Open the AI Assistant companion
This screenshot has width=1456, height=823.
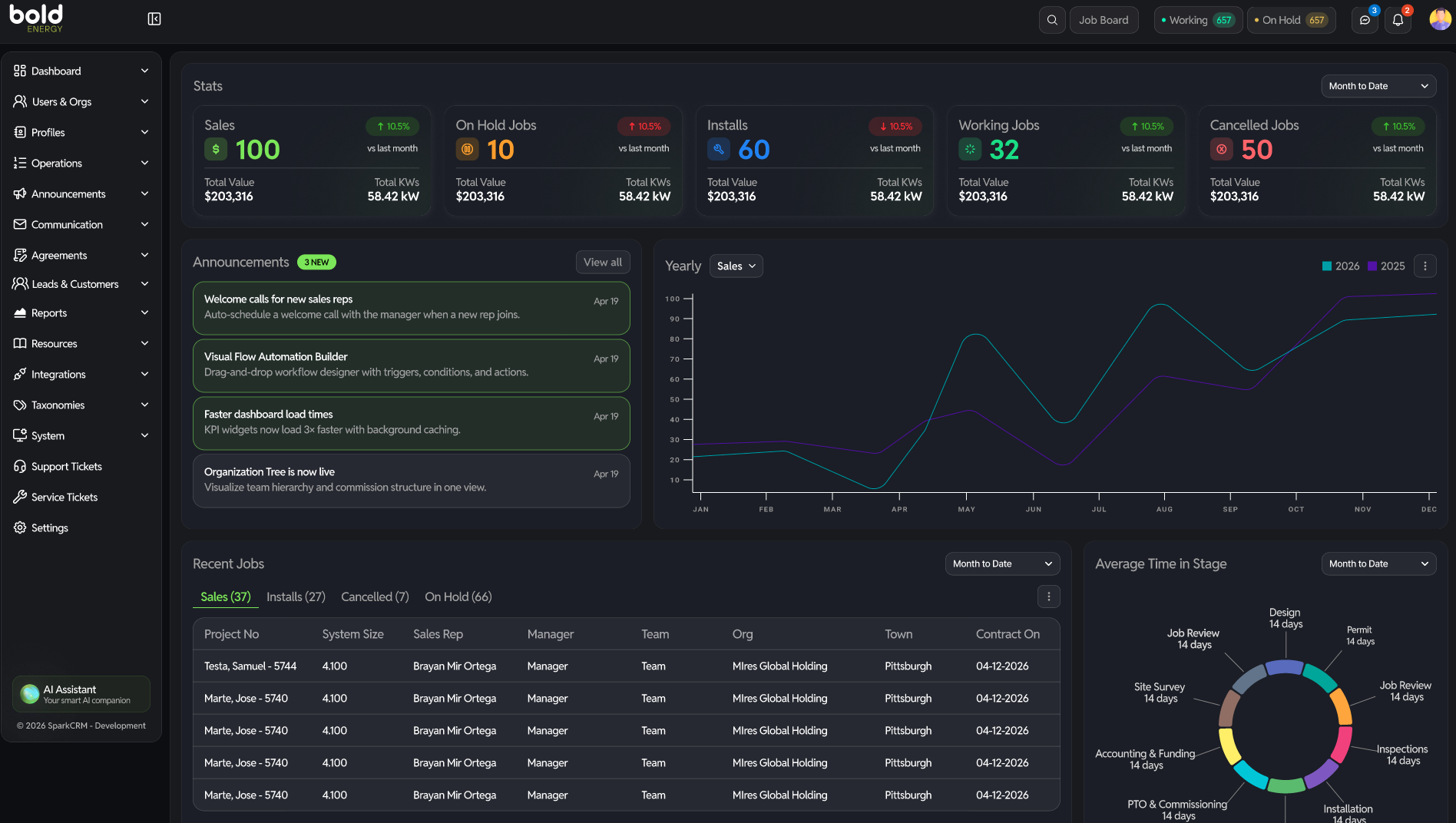point(81,694)
